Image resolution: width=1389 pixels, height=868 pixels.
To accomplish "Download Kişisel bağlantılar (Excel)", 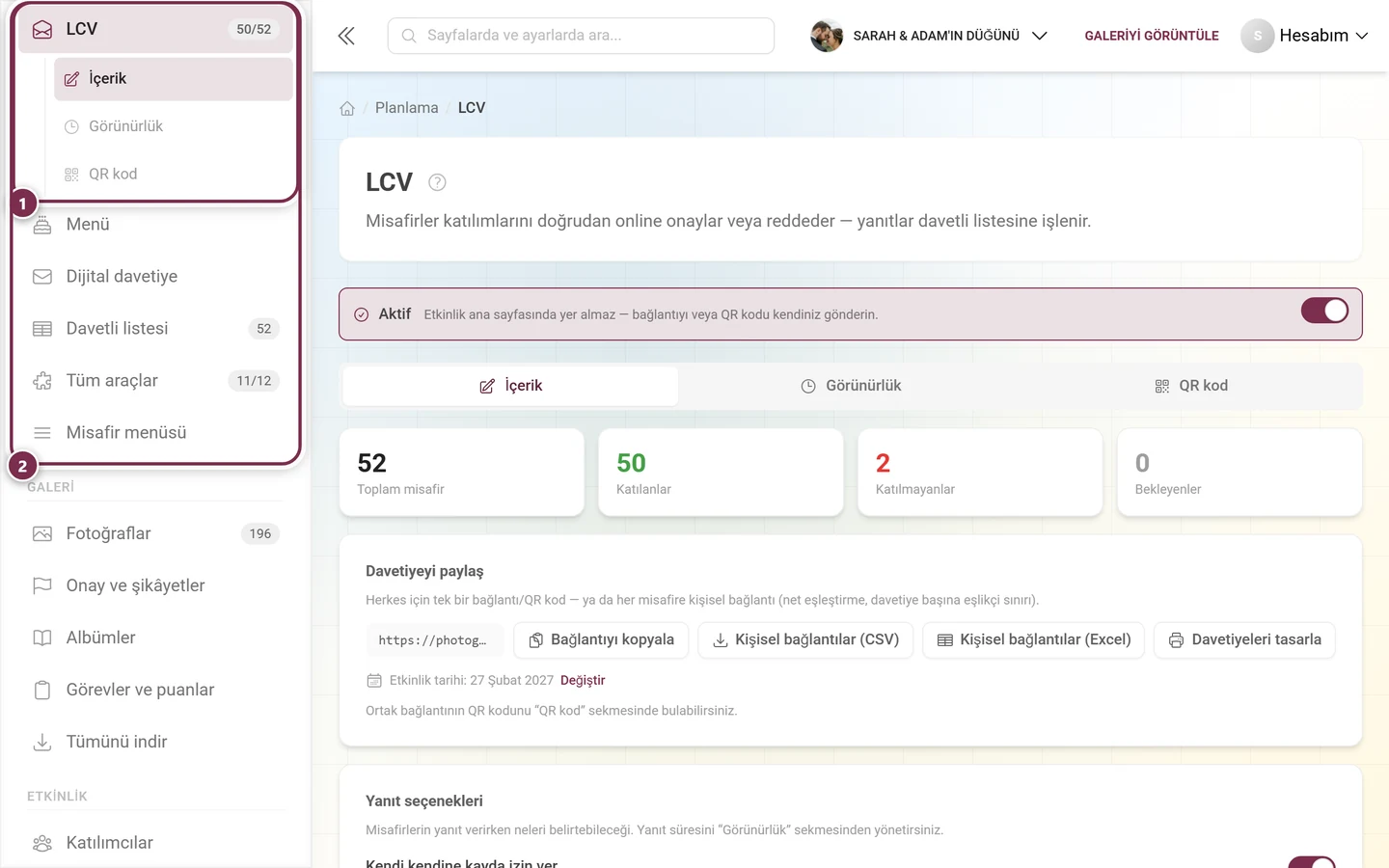I will point(1034,640).
